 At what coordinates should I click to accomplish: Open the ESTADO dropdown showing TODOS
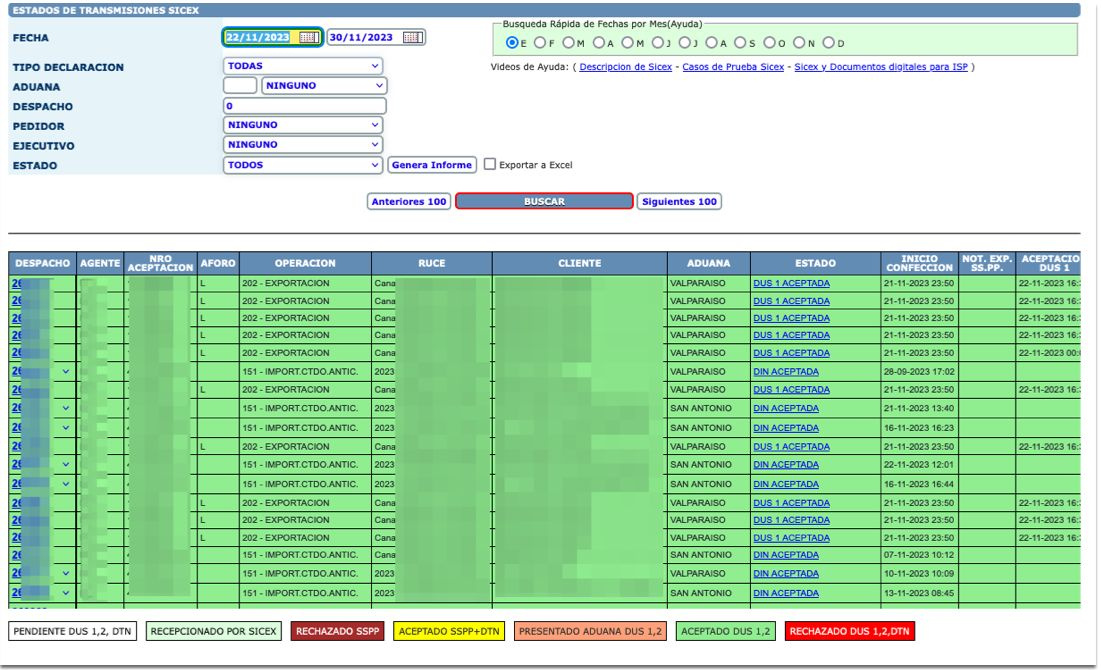pos(303,165)
